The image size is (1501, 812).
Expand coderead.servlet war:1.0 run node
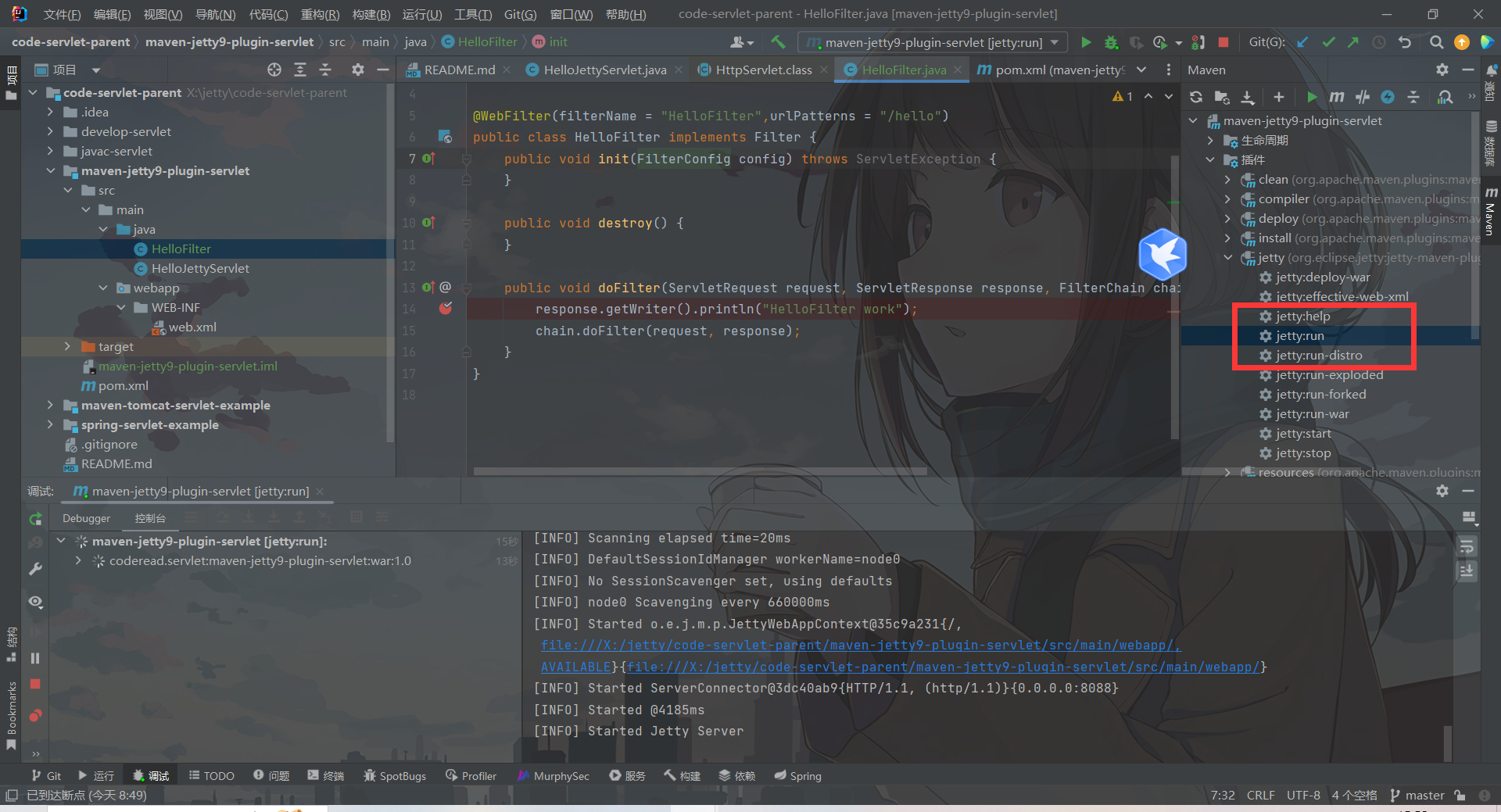tap(78, 560)
